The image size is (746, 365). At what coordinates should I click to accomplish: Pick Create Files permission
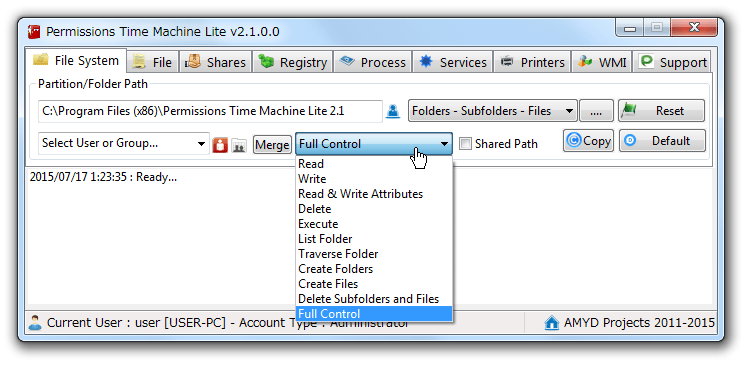373,284
